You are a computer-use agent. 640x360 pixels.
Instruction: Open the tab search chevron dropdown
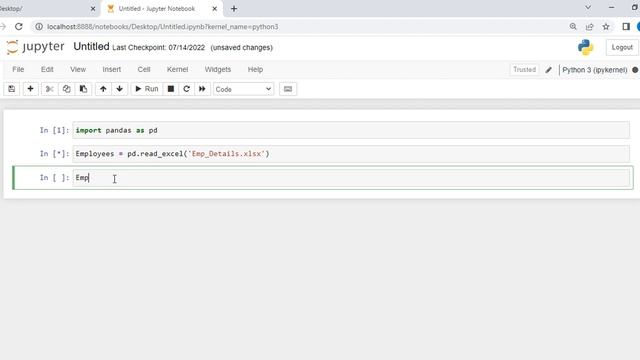[588, 7]
